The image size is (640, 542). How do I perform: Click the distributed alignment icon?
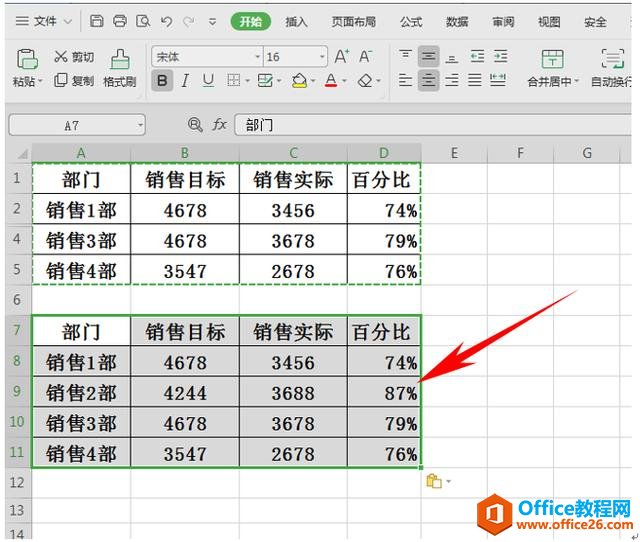[x=498, y=80]
